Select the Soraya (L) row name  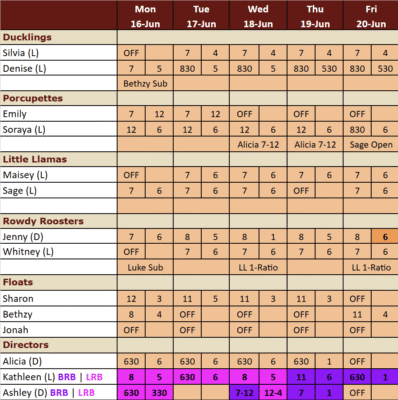tap(24, 130)
